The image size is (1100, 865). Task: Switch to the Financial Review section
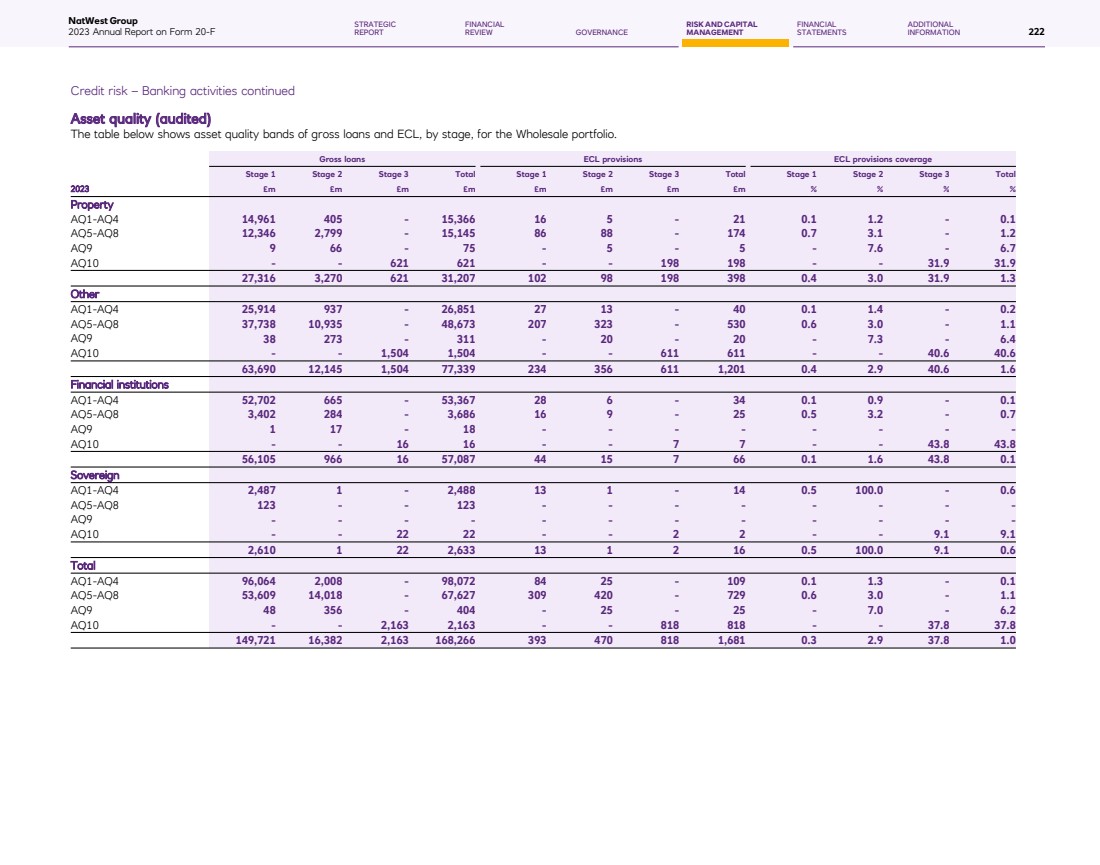coord(484,28)
